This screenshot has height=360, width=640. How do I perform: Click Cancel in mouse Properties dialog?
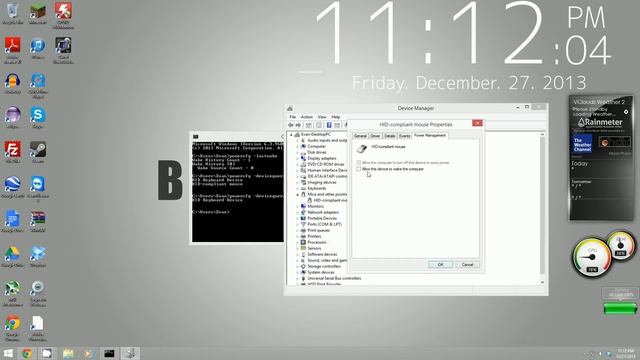467,264
